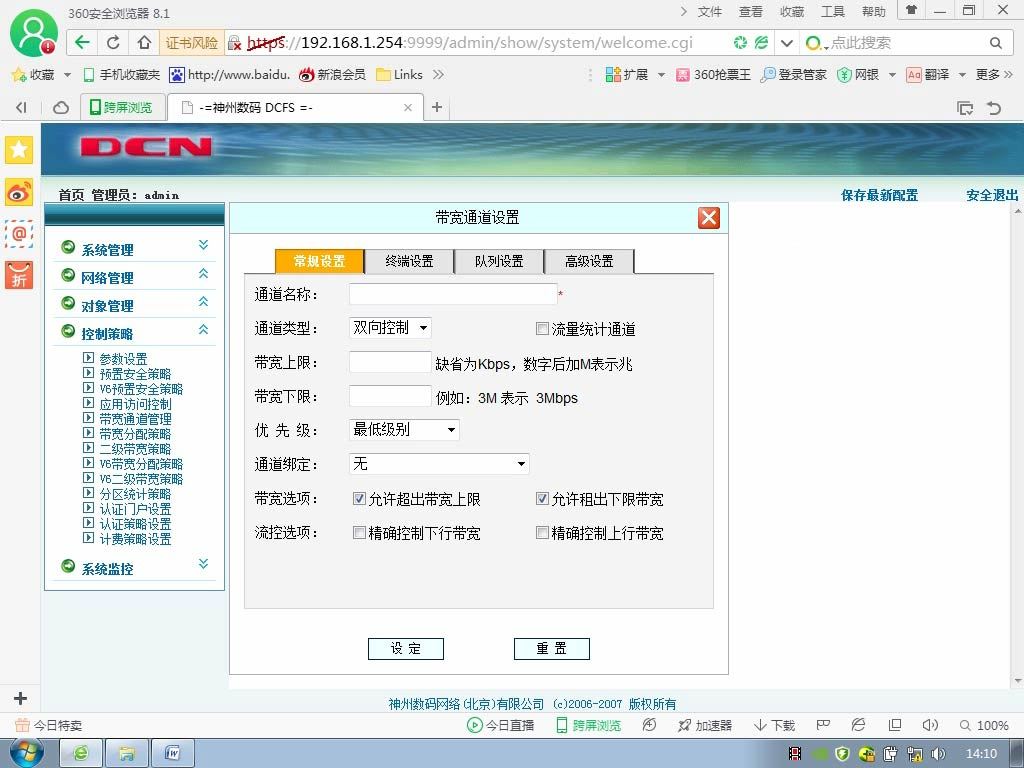Screen dimensions: 1024x768
Task: Enable 精确控制下行带宽 checkbox
Action: 359,532
